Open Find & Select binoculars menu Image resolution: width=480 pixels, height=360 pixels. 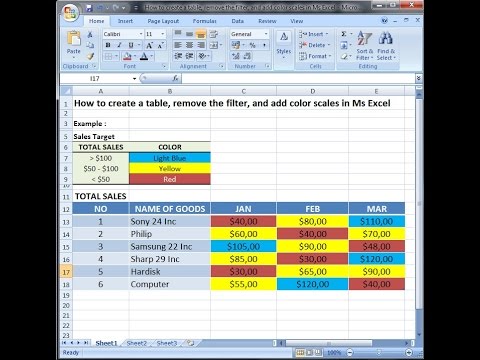coord(386,46)
